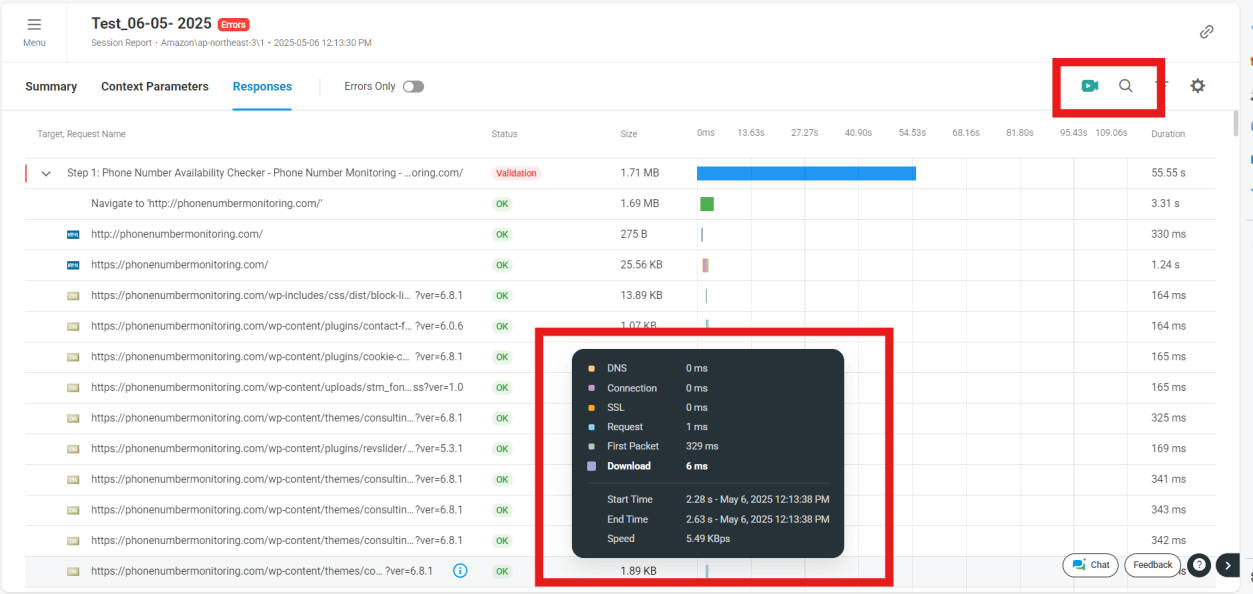This screenshot has width=1253, height=594.
Task: Click the CSS icon of the contact-f plugin row
Action: [73, 326]
